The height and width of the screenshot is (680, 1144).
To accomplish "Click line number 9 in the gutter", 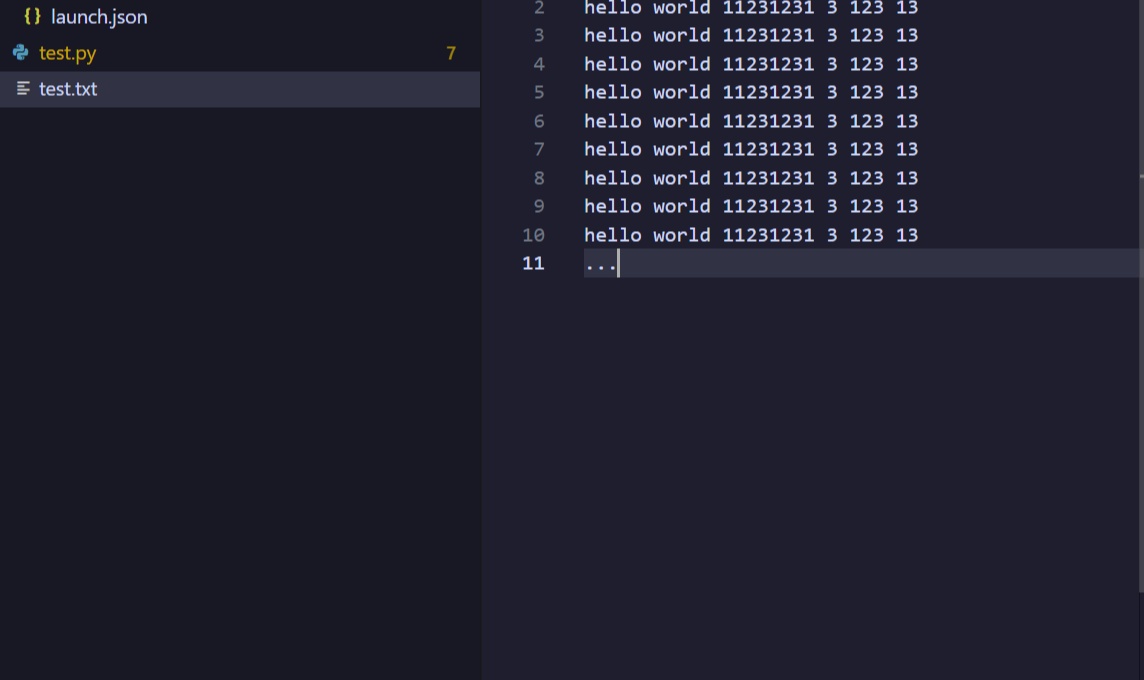I will coord(539,206).
